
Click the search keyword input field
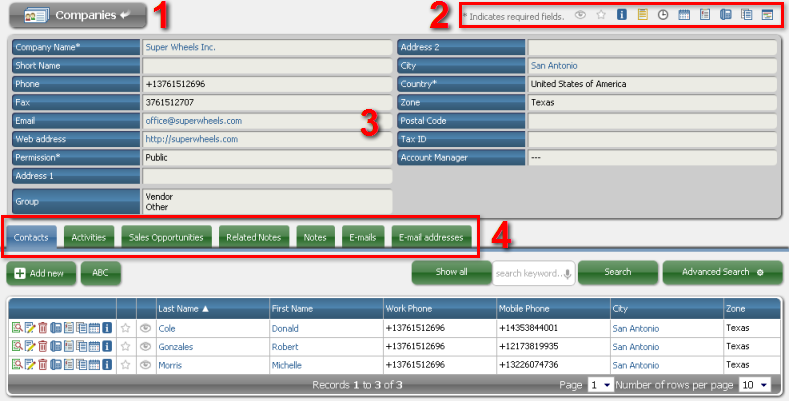[528, 273]
